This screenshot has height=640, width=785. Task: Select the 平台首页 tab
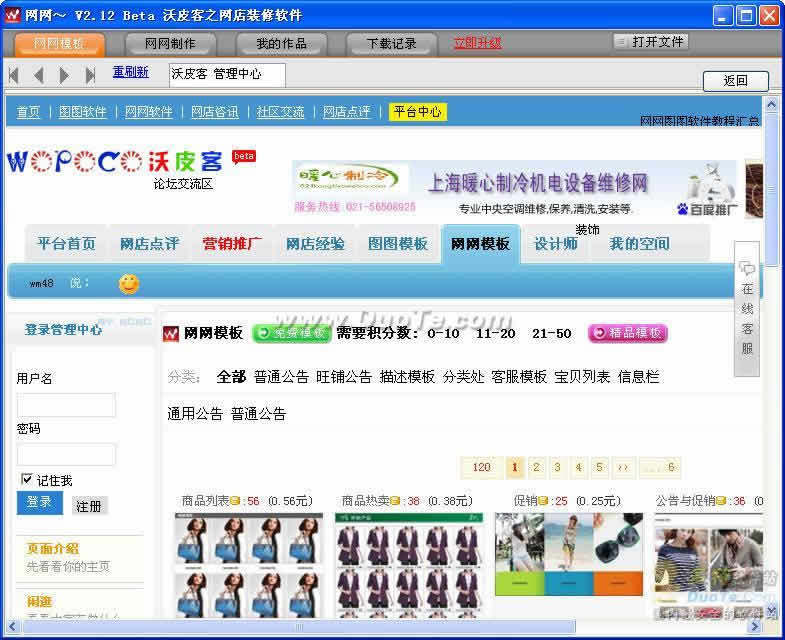click(66, 244)
